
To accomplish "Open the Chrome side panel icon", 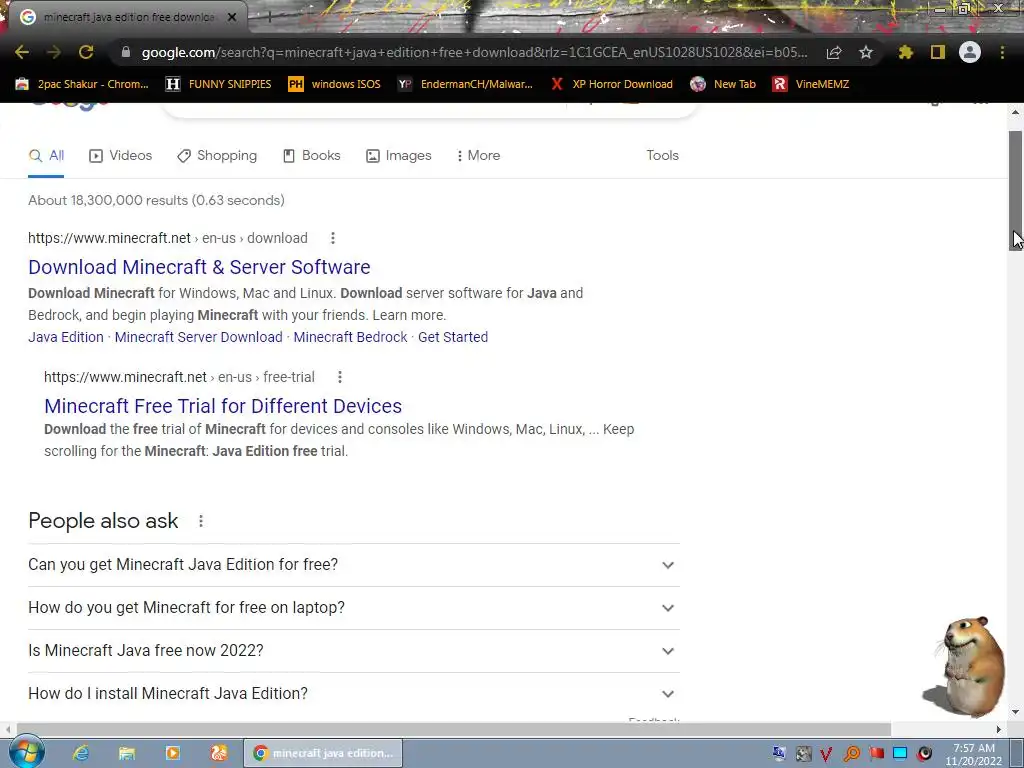I will 938,52.
